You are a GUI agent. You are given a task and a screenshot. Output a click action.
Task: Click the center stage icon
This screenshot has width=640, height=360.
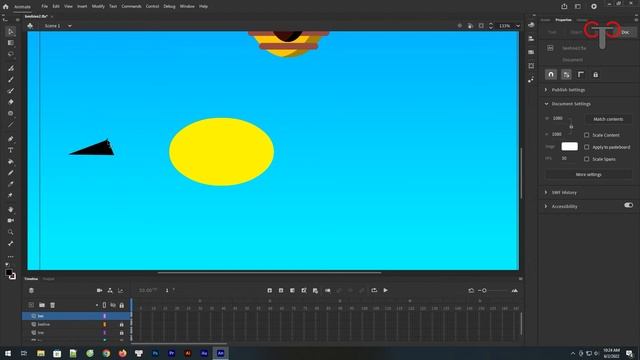[x=460, y=26]
